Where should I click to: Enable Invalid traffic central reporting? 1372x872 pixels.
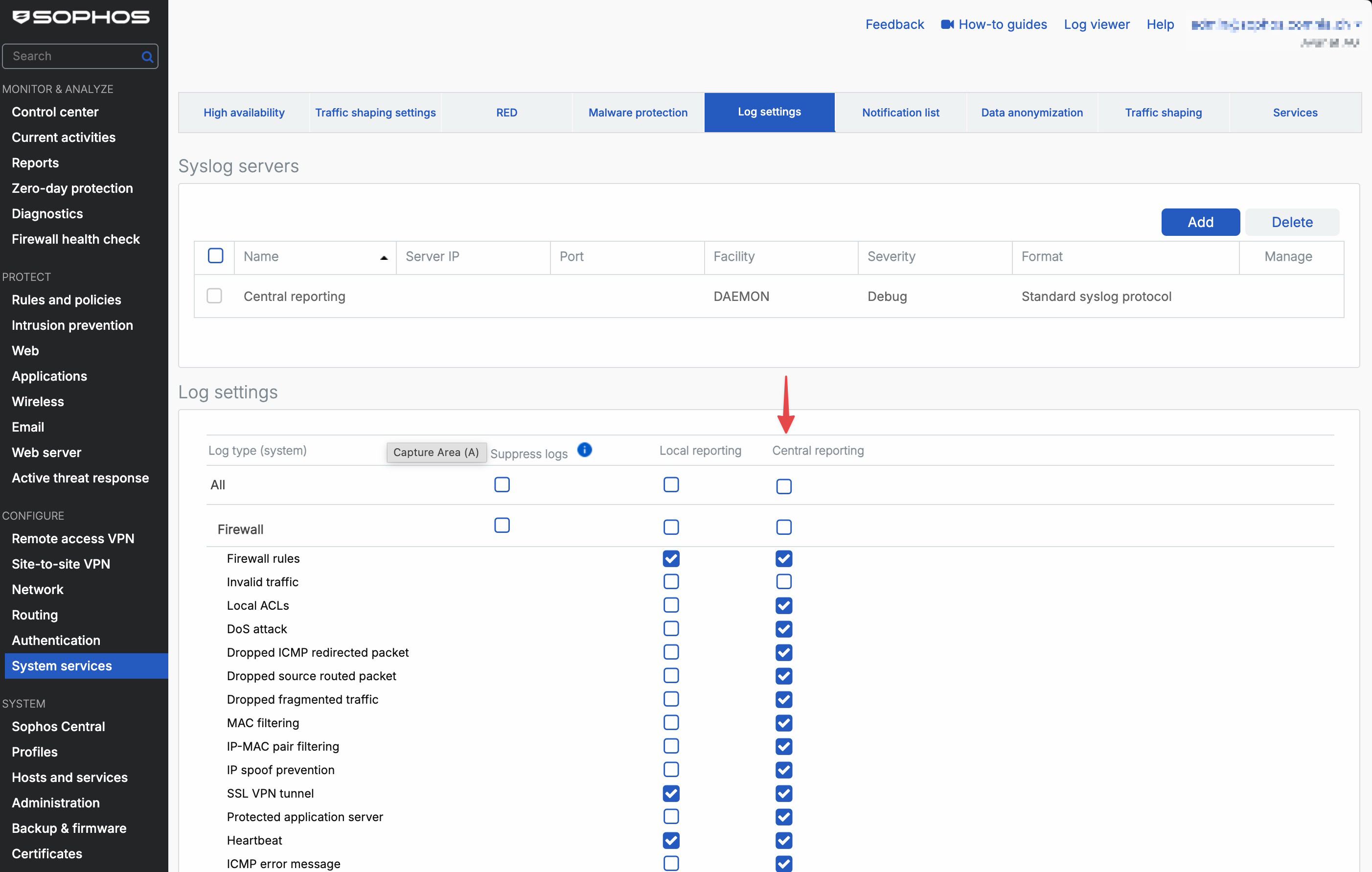click(x=783, y=581)
